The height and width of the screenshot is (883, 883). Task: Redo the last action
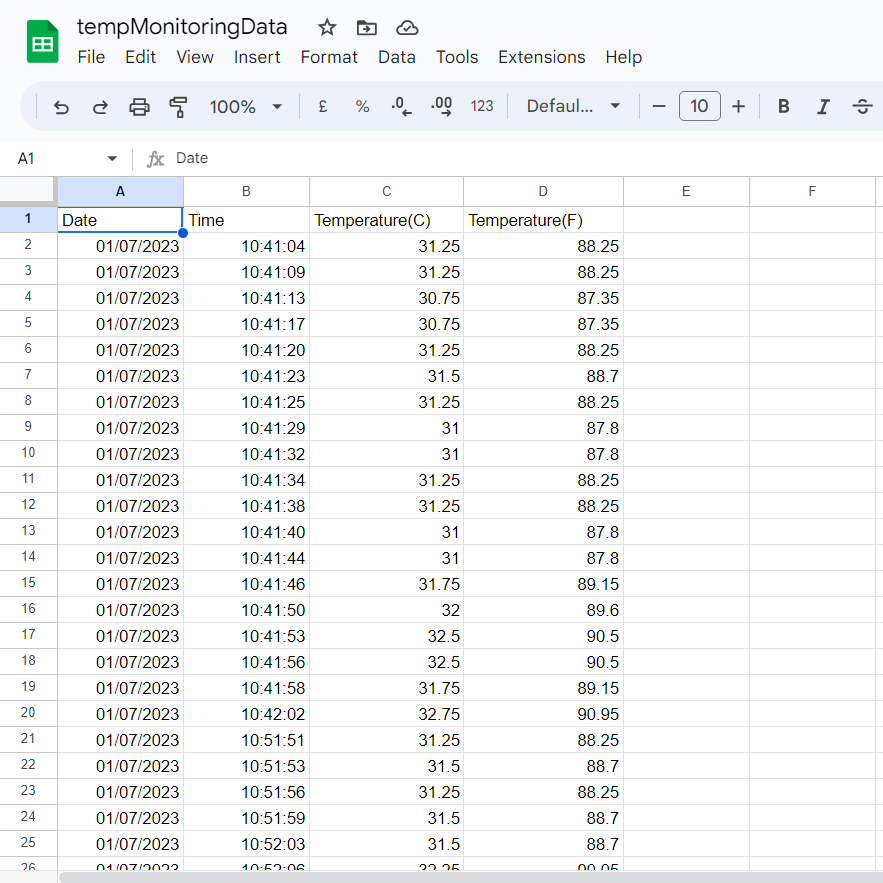(x=100, y=106)
